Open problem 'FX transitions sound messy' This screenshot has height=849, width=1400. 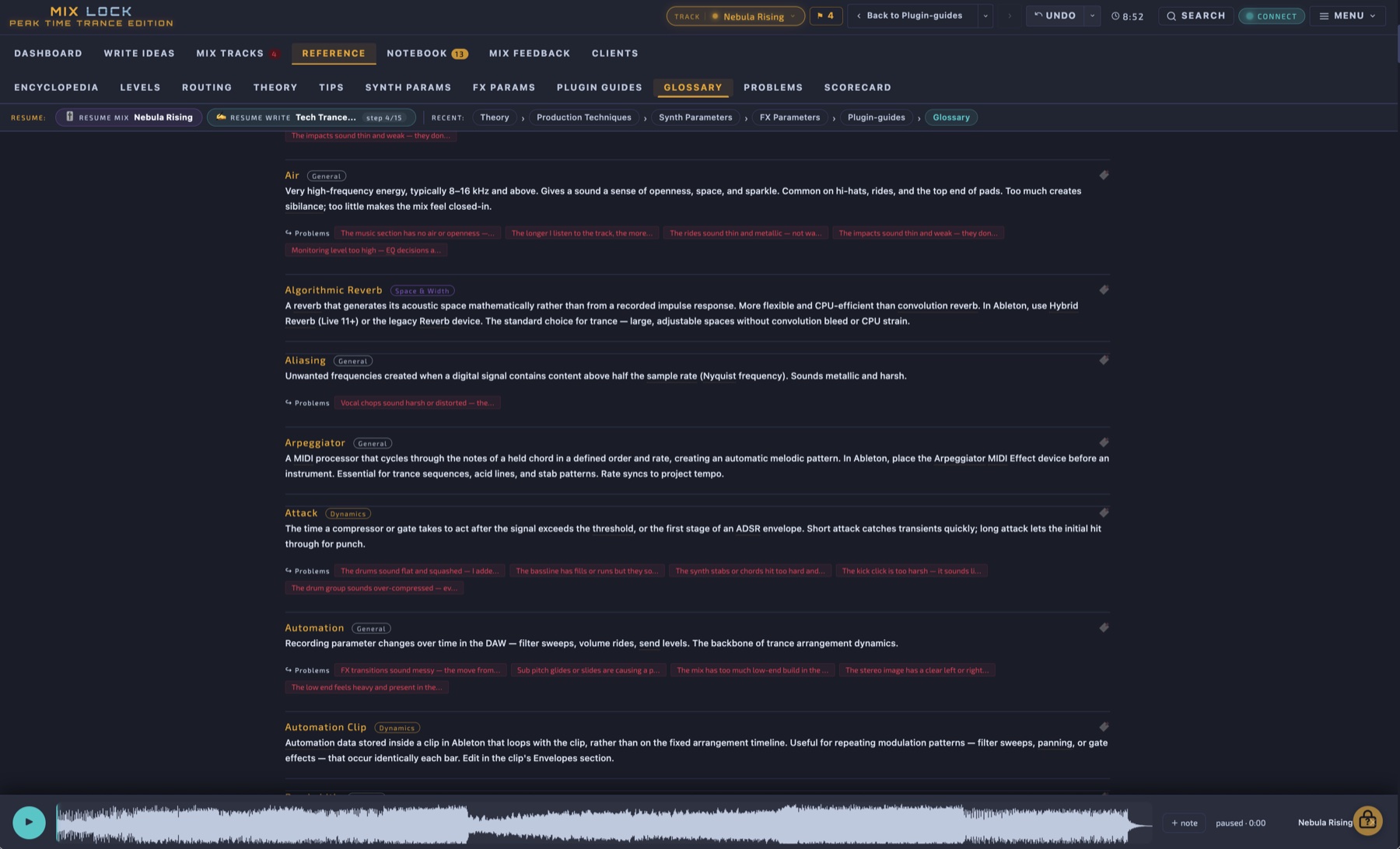coord(420,670)
